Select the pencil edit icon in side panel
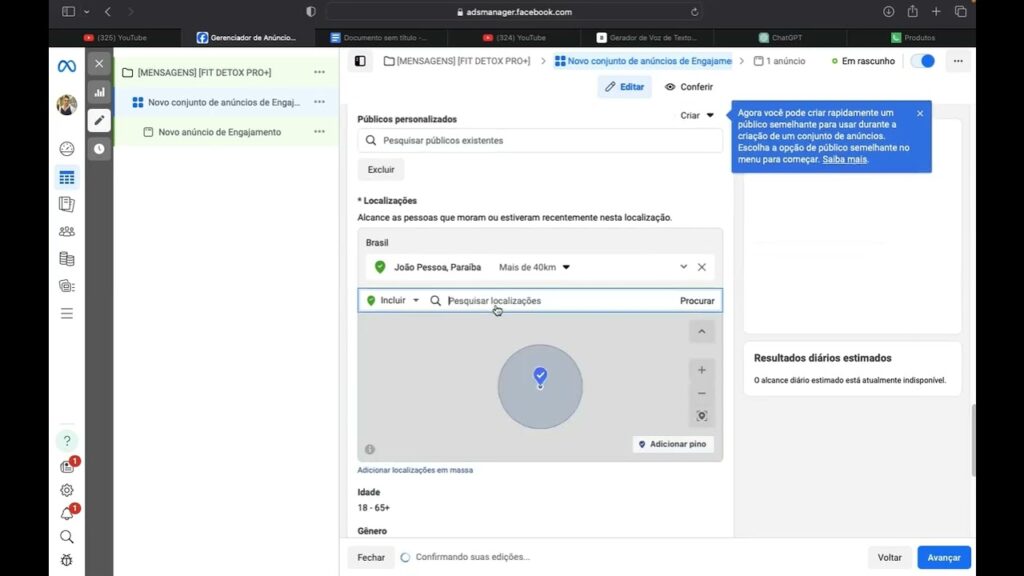Viewport: 1024px width, 576px height. coord(99,120)
